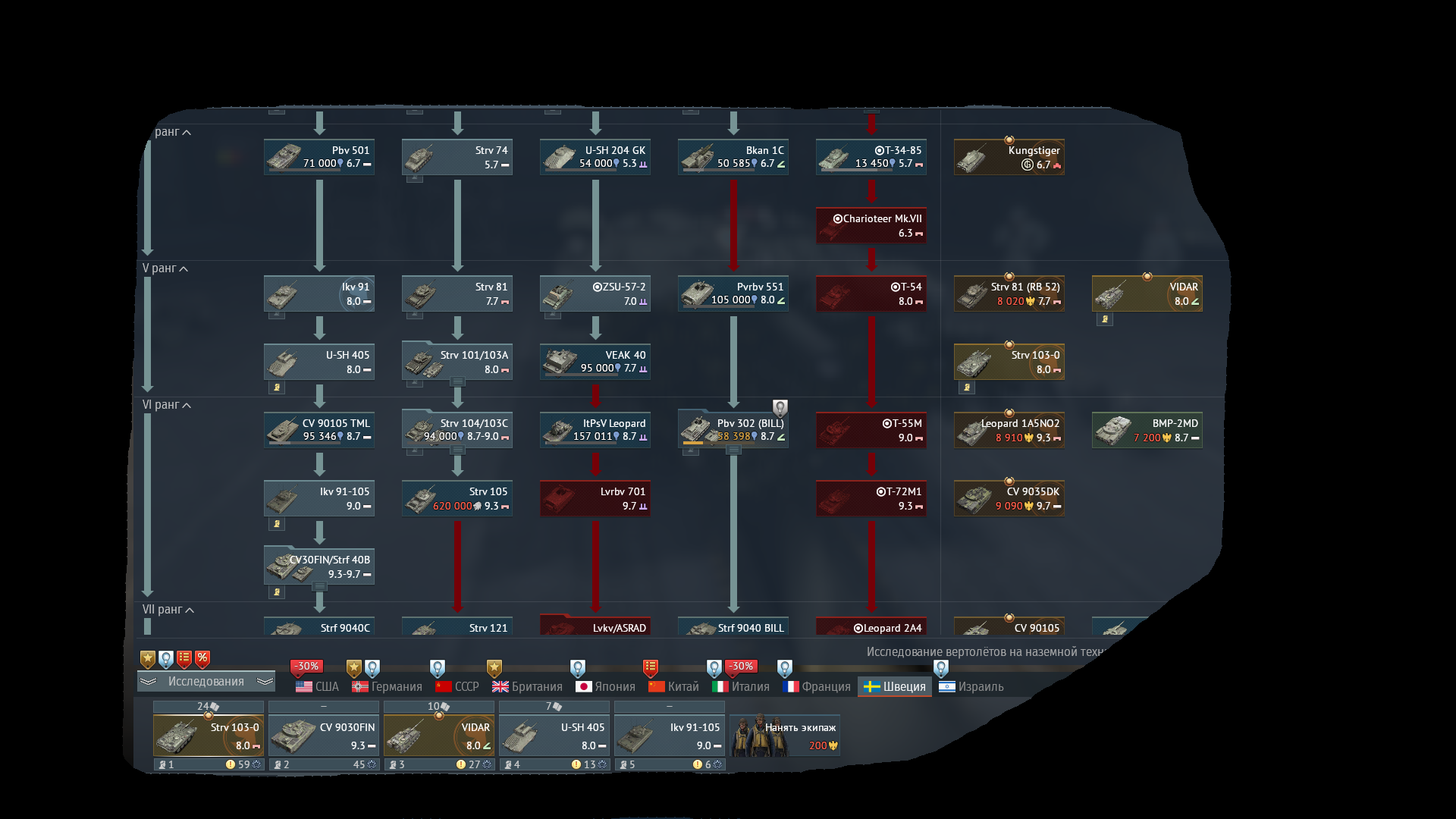The height and width of the screenshot is (819, 1456).
Task: Click the -30% discount tag above США
Action: click(x=306, y=667)
